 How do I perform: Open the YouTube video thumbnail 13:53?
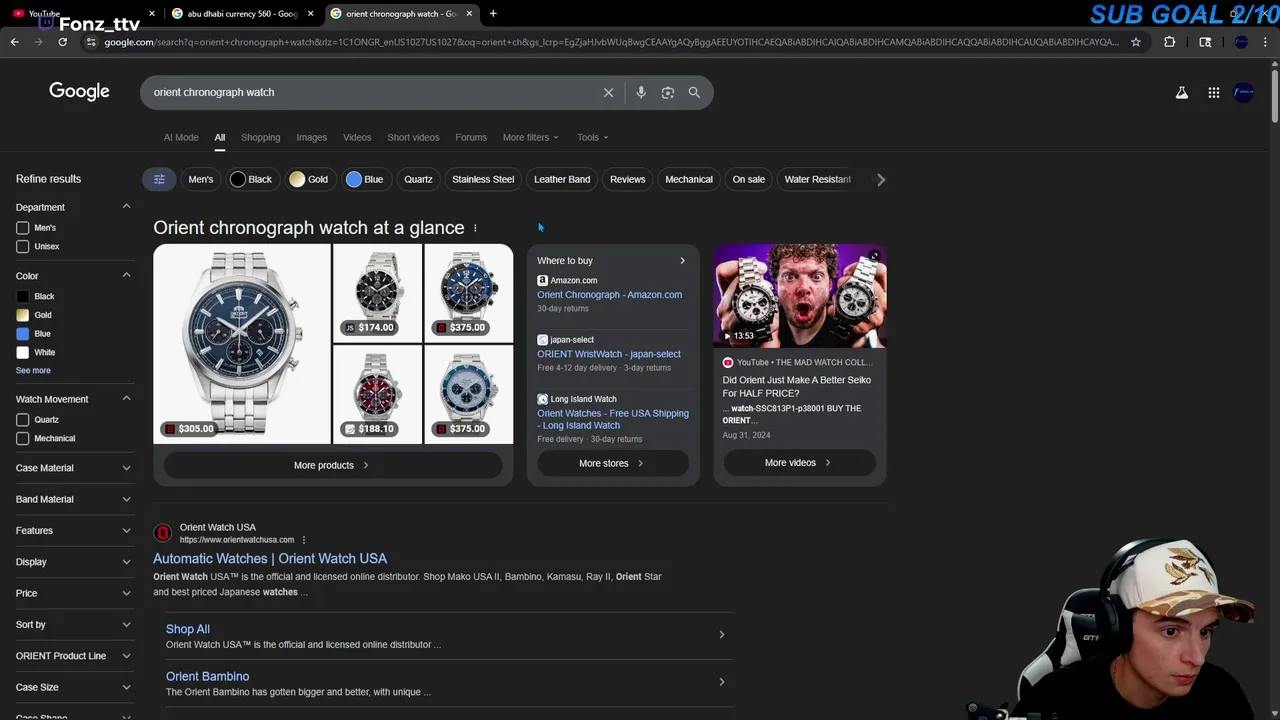pos(800,296)
